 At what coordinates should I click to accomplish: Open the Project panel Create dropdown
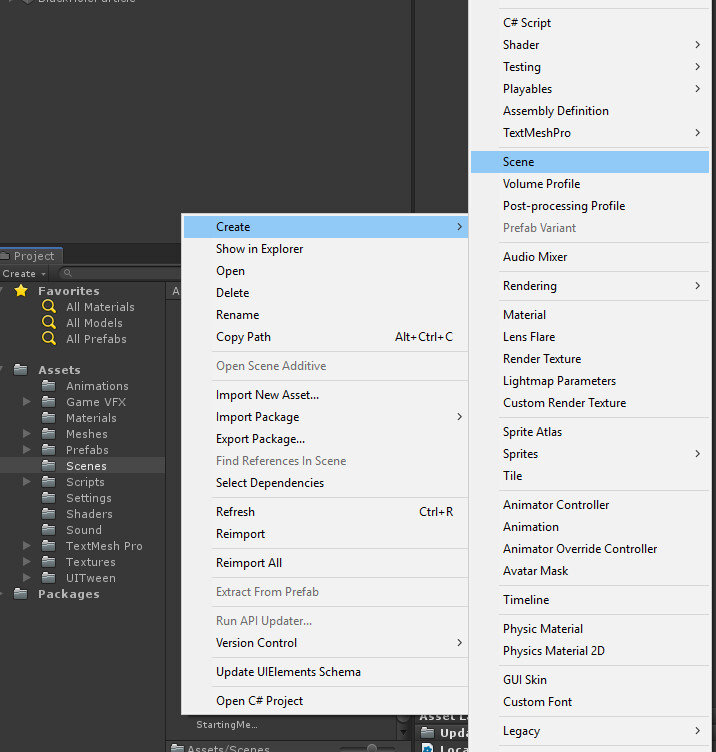click(23, 273)
